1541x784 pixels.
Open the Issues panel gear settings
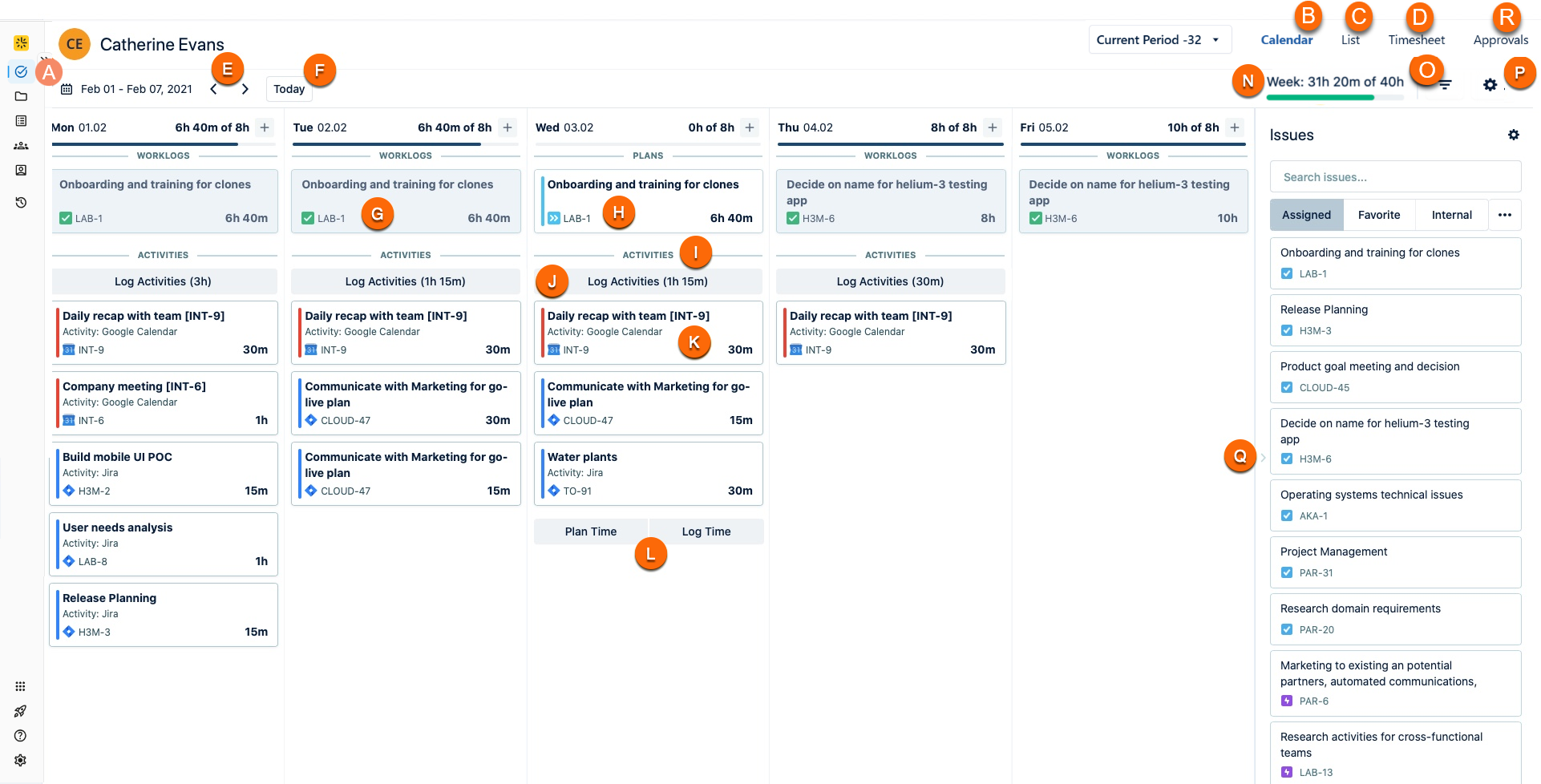(x=1513, y=135)
